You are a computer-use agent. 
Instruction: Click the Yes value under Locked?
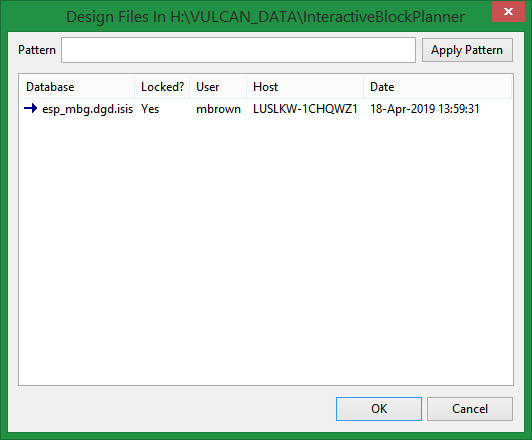coord(150,109)
